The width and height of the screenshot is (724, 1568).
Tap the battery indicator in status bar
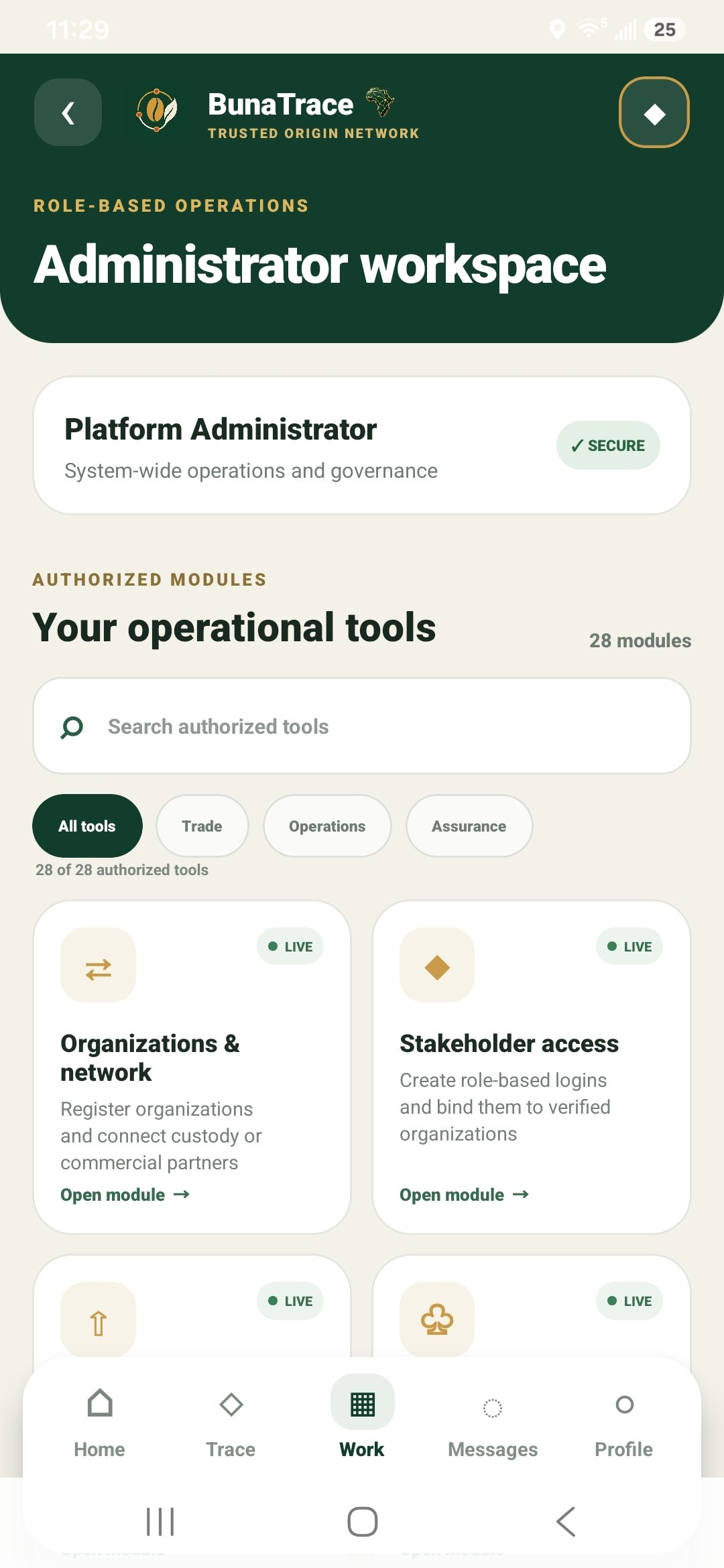[x=664, y=29]
